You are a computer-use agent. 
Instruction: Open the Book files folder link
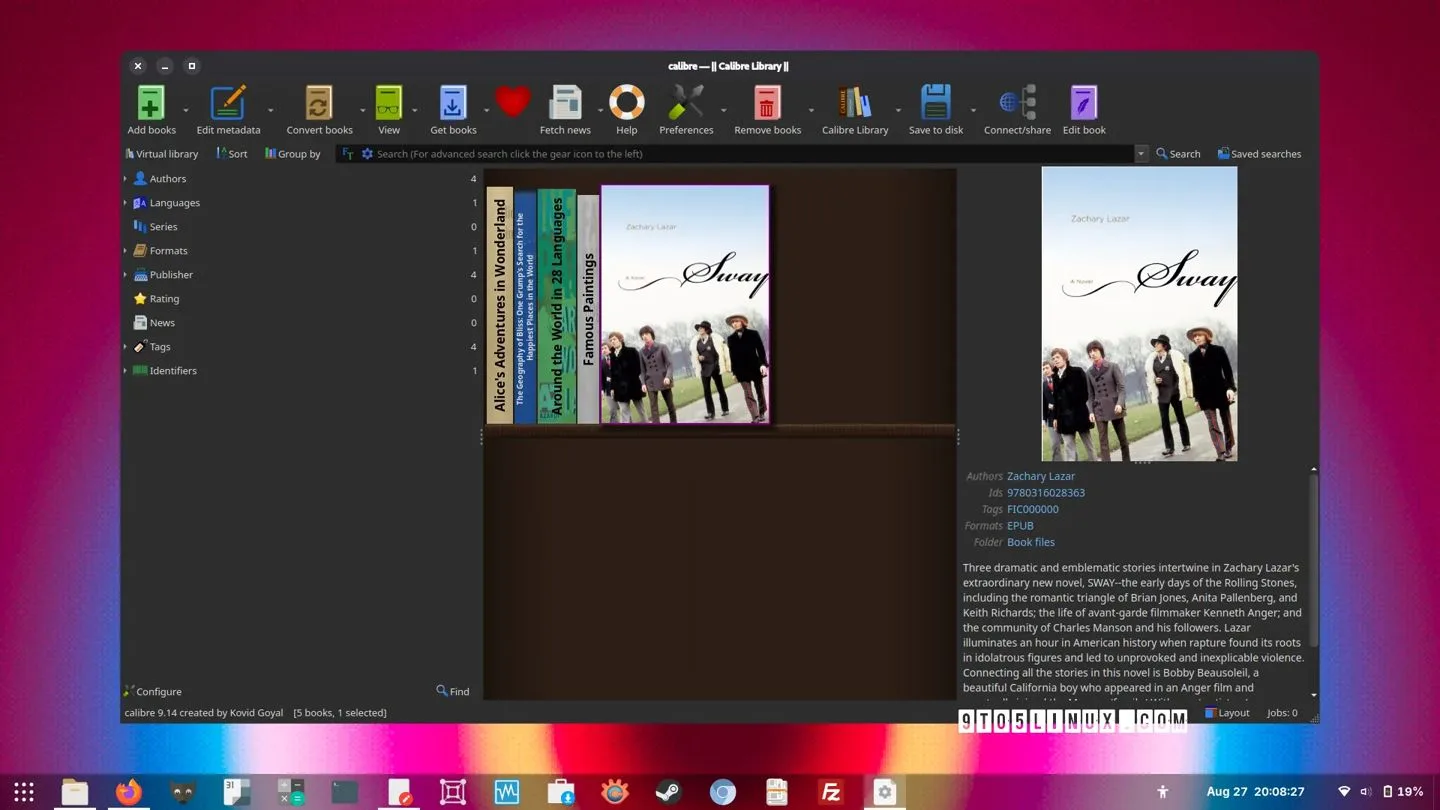pyautogui.click(x=1031, y=542)
